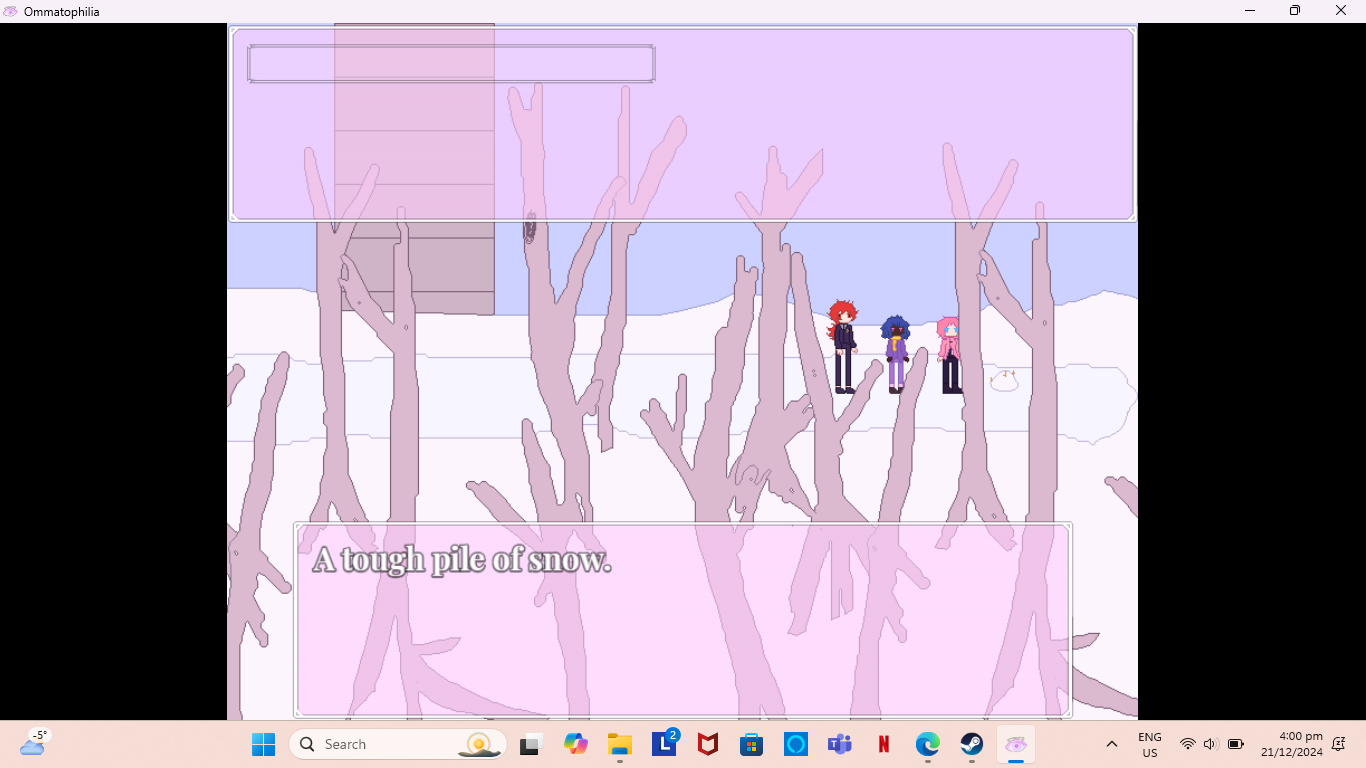Click the ENG US language indicator

coord(1150,744)
